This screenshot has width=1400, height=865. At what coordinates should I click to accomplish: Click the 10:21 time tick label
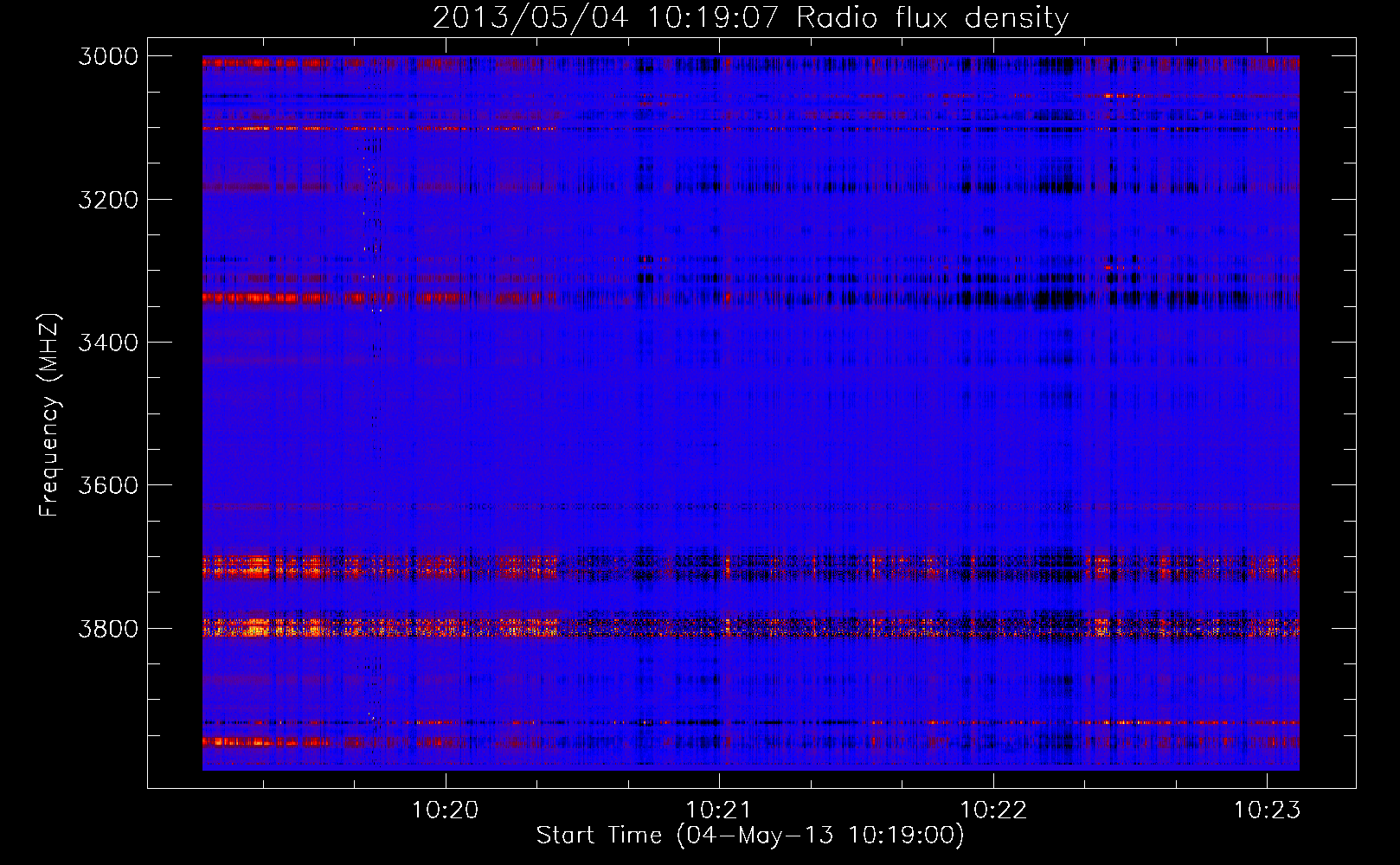(719, 810)
